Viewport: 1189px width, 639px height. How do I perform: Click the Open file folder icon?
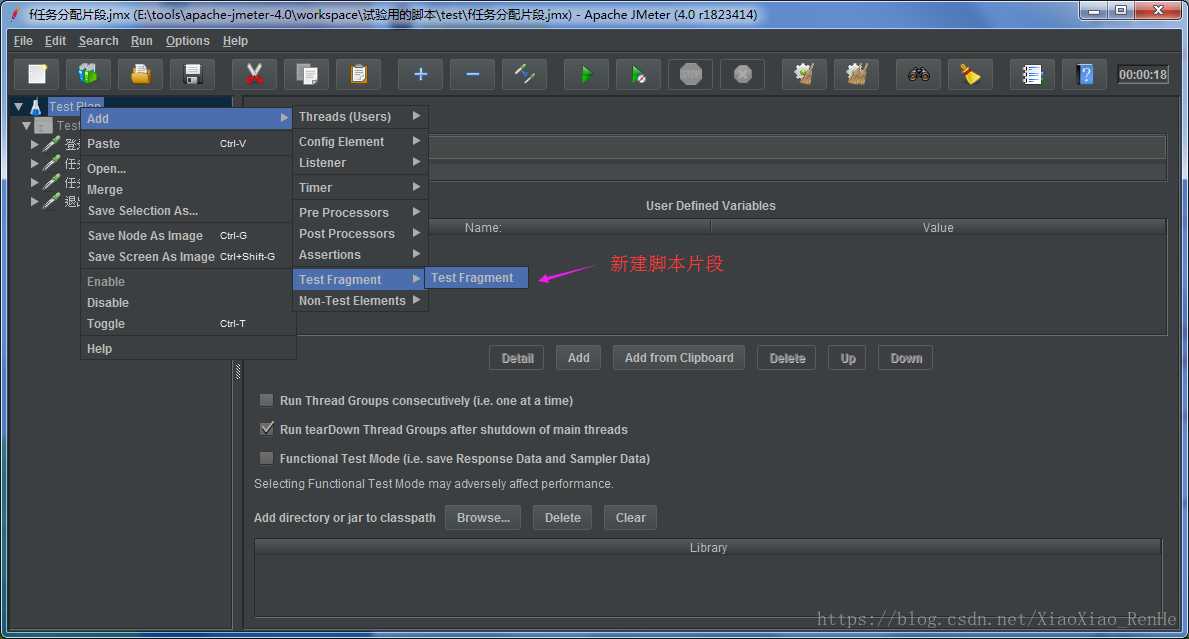140,74
